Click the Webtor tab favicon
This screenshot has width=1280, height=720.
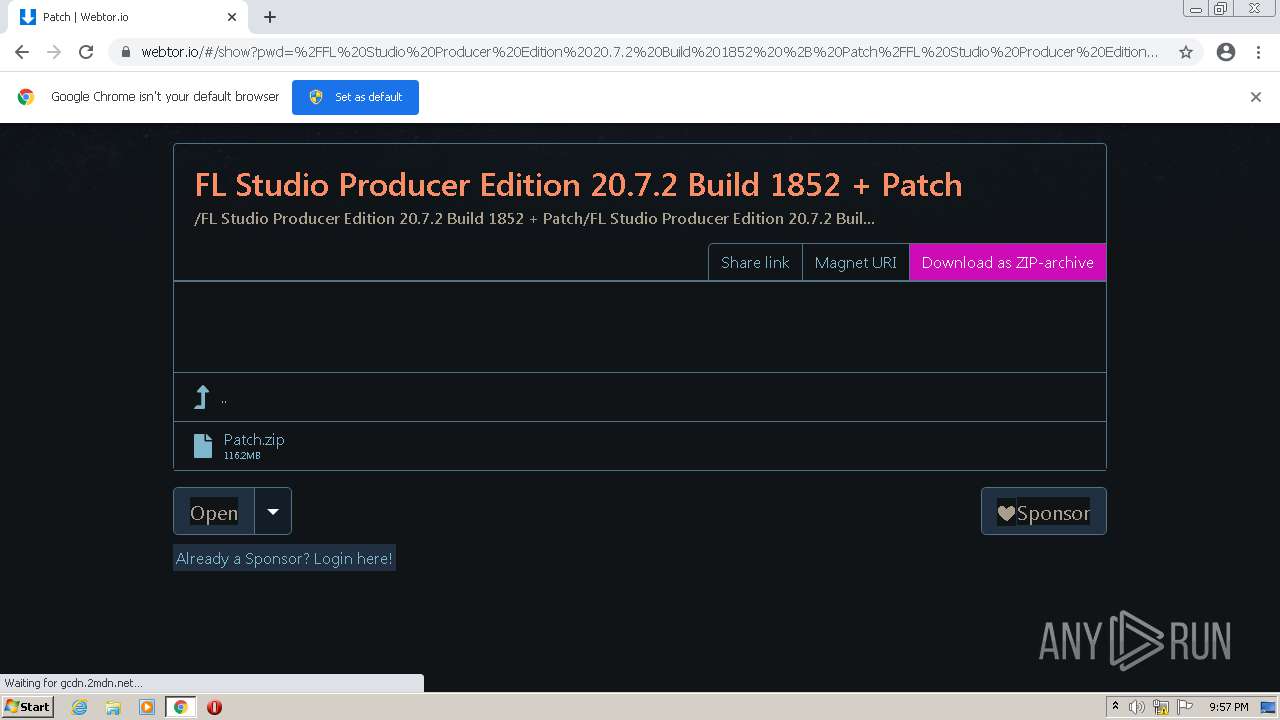[27, 17]
